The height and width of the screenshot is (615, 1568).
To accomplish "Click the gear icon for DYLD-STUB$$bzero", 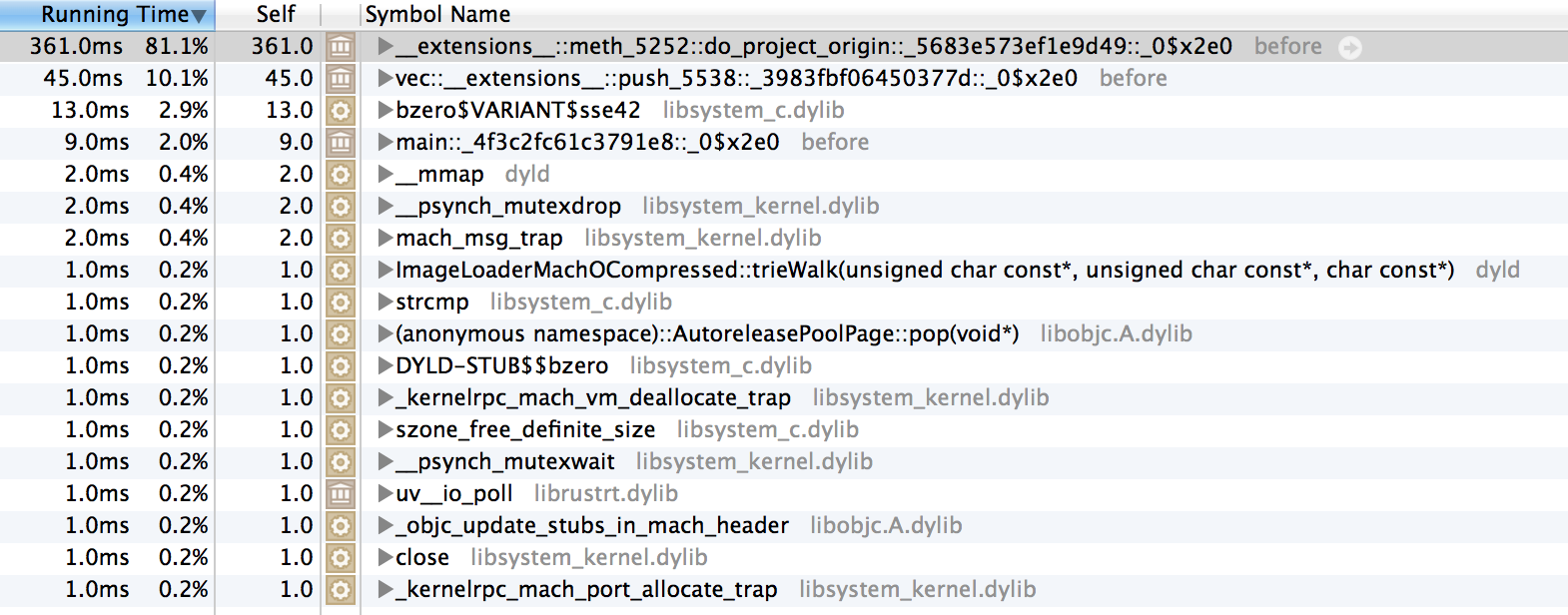I will tap(341, 365).
